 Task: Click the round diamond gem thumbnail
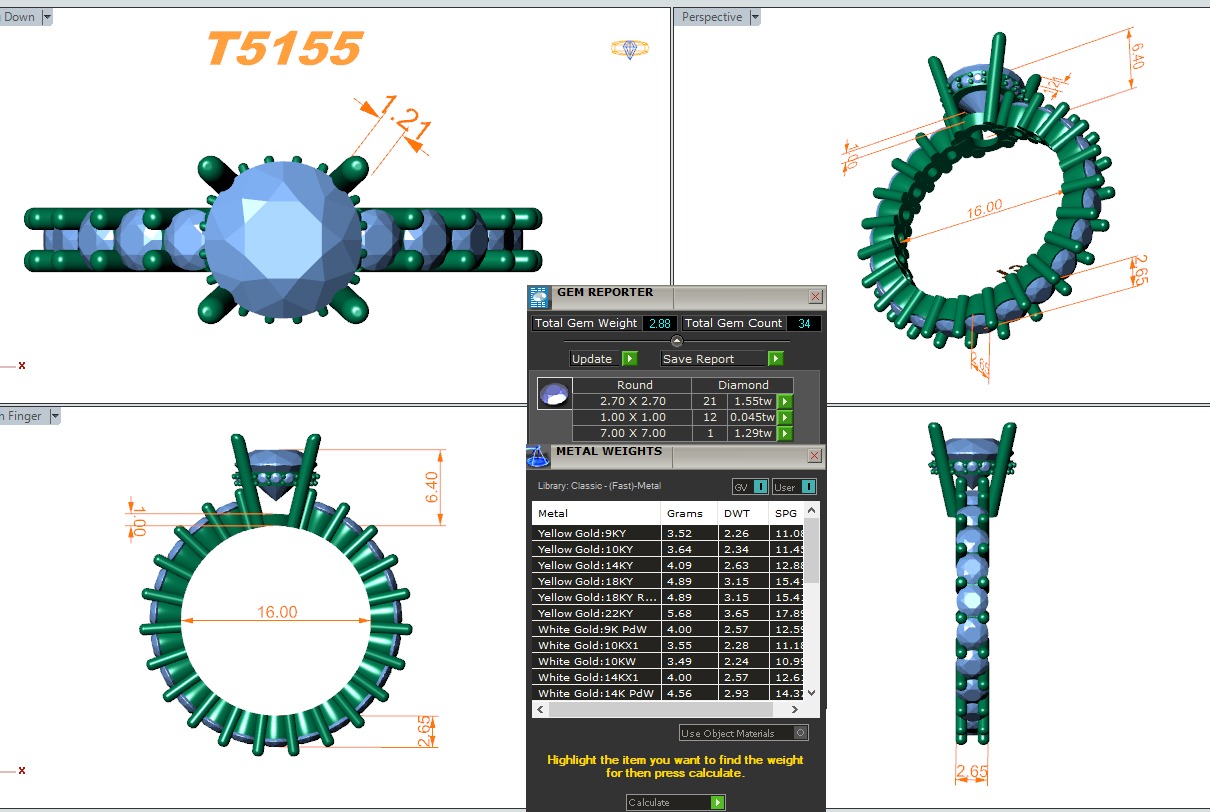pyautogui.click(x=553, y=393)
